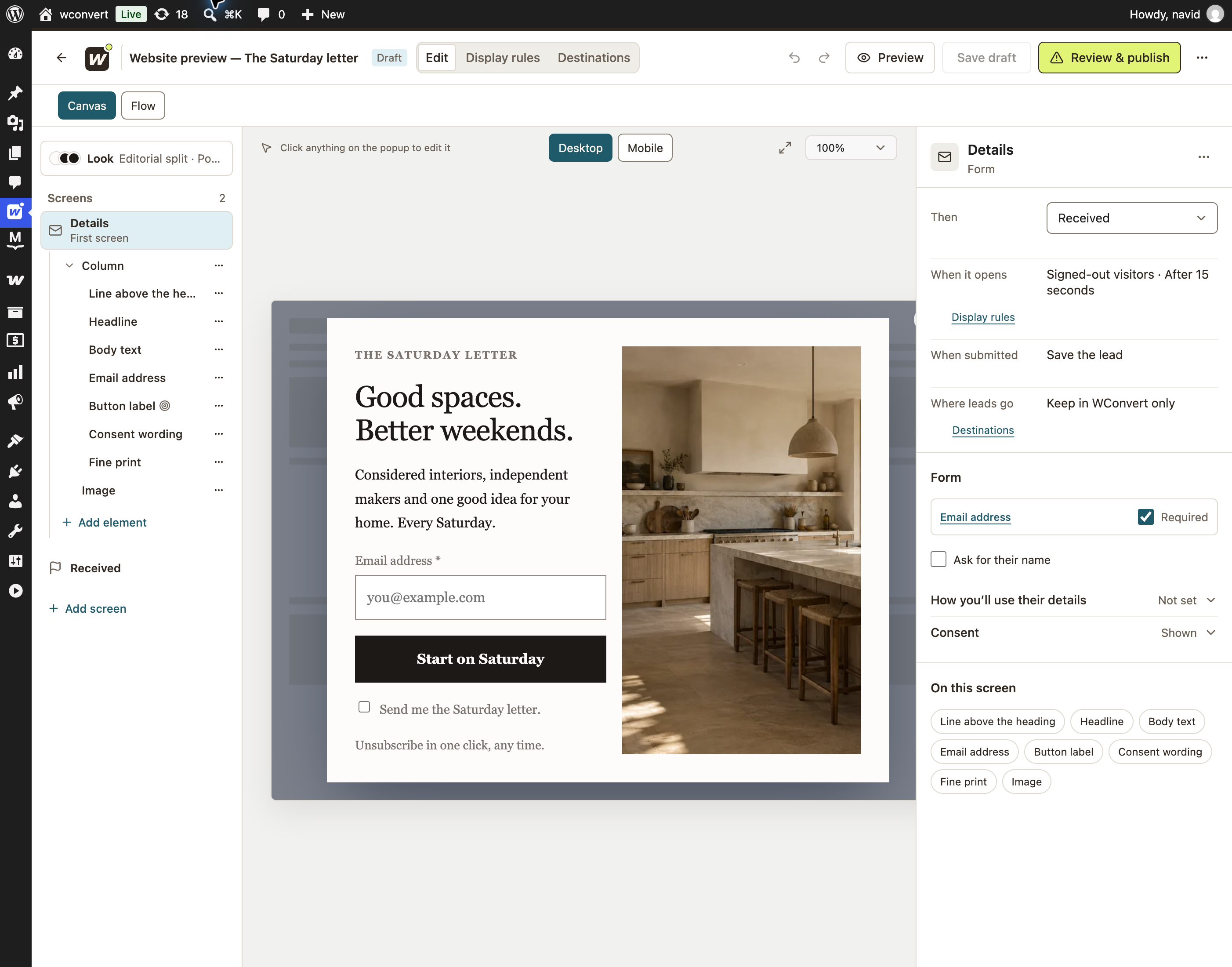Click the kitchen image in the popup
The height and width of the screenshot is (967, 1232).
coord(741,550)
